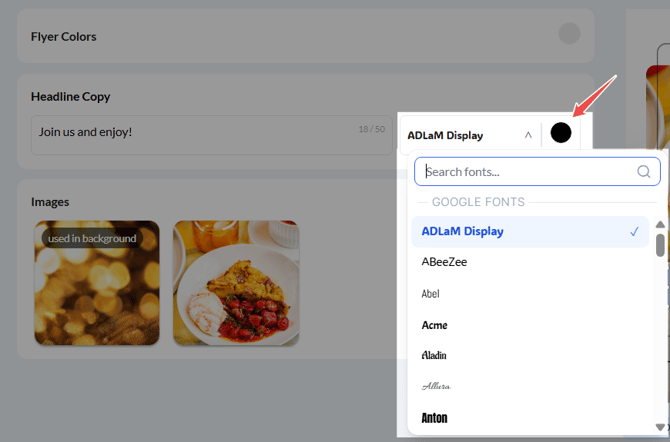The image size is (670, 442).
Task: Click the font list scrollbar down arrow
Action: click(660, 425)
